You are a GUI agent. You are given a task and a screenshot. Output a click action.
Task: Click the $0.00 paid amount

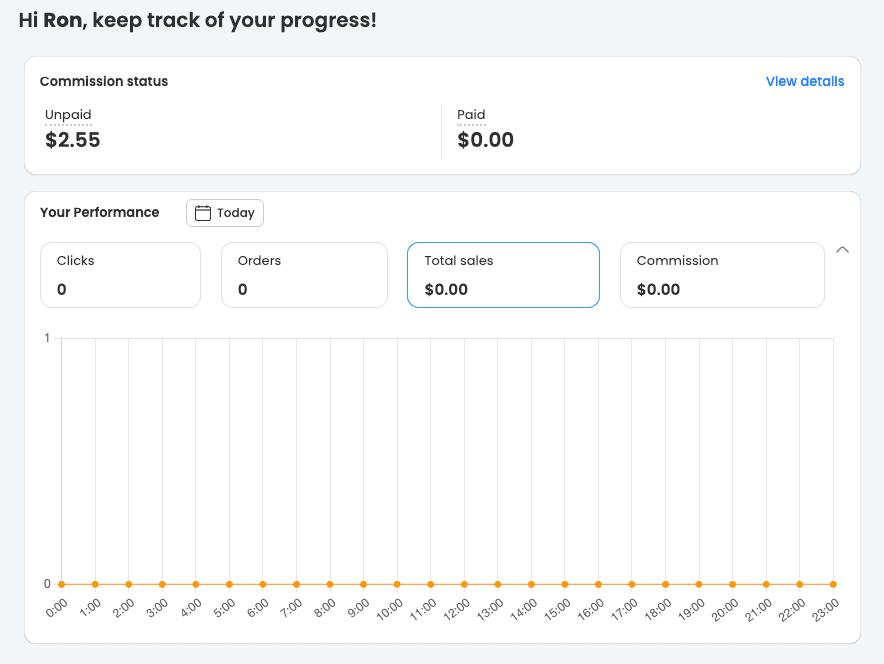click(x=485, y=140)
